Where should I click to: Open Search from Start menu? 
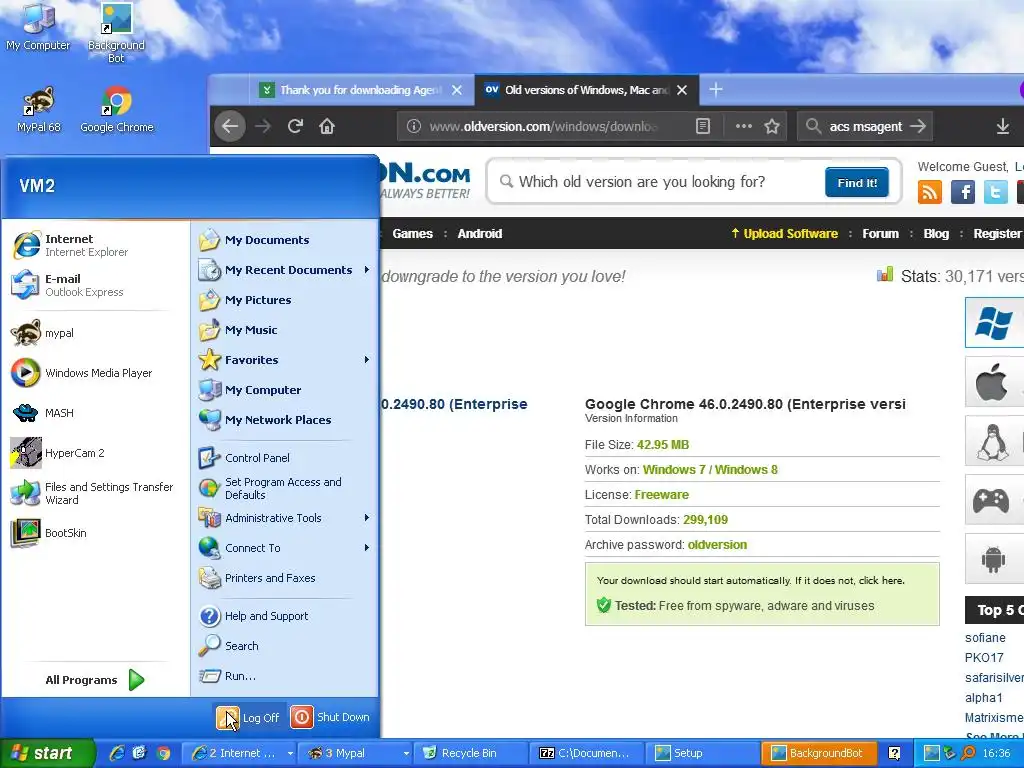(x=285, y=646)
